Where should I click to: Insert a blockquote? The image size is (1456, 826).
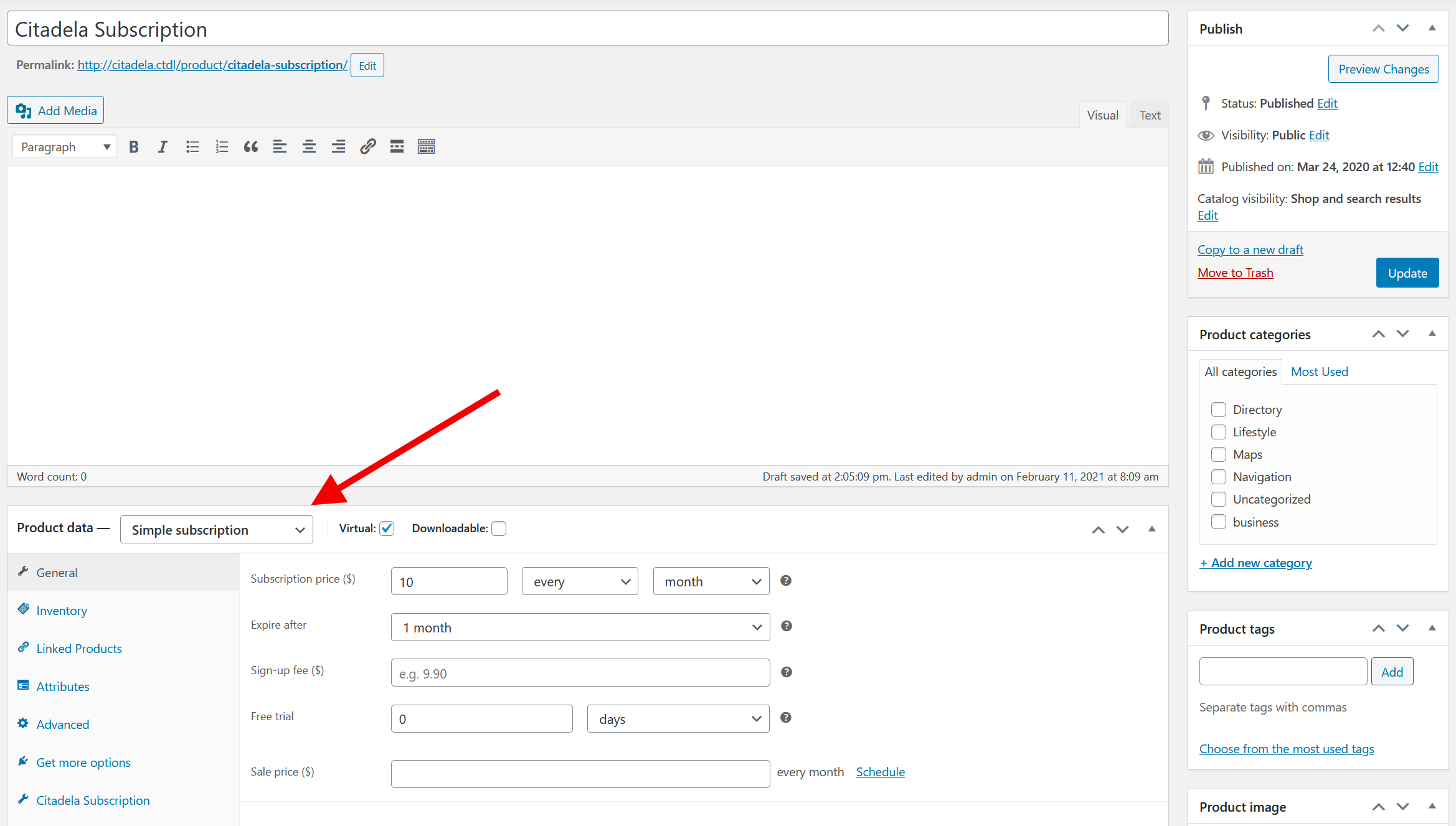pyautogui.click(x=250, y=147)
